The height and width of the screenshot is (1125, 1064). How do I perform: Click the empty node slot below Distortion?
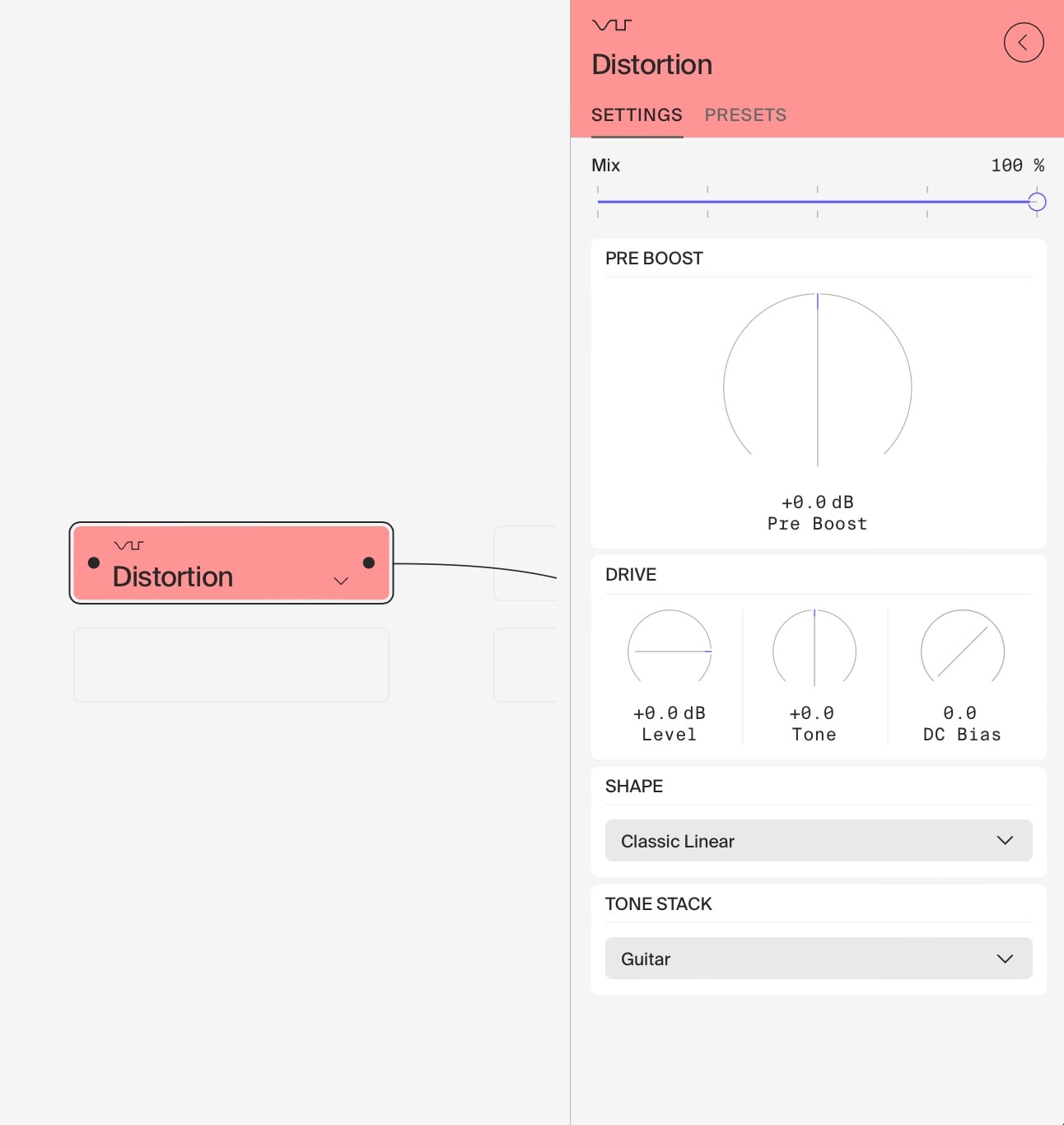point(231,665)
